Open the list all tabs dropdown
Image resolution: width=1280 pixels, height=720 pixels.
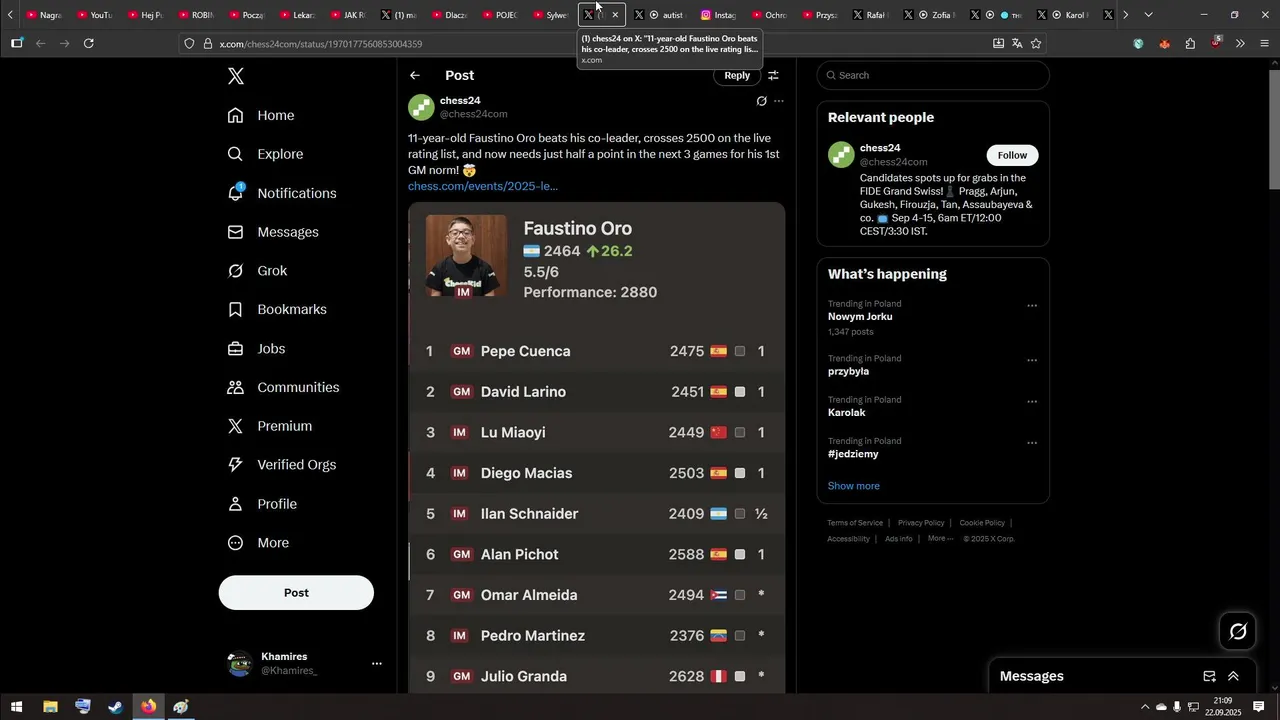click(x=1148, y=15)
